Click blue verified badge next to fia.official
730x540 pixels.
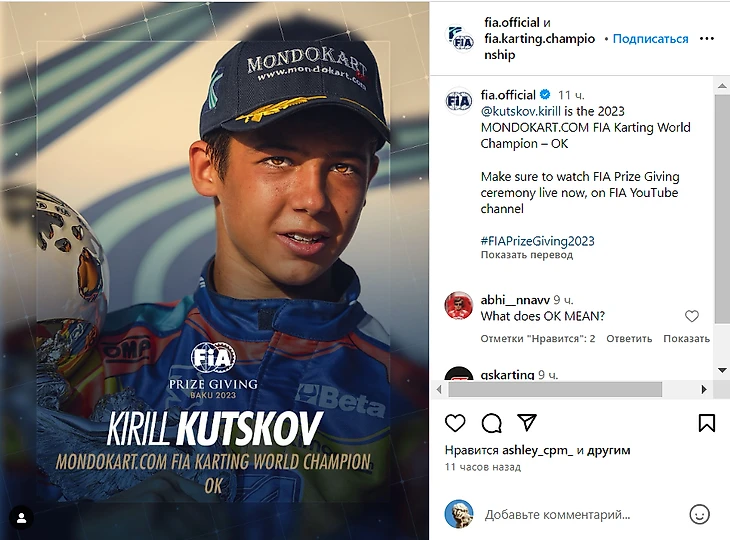click(545, 95)
